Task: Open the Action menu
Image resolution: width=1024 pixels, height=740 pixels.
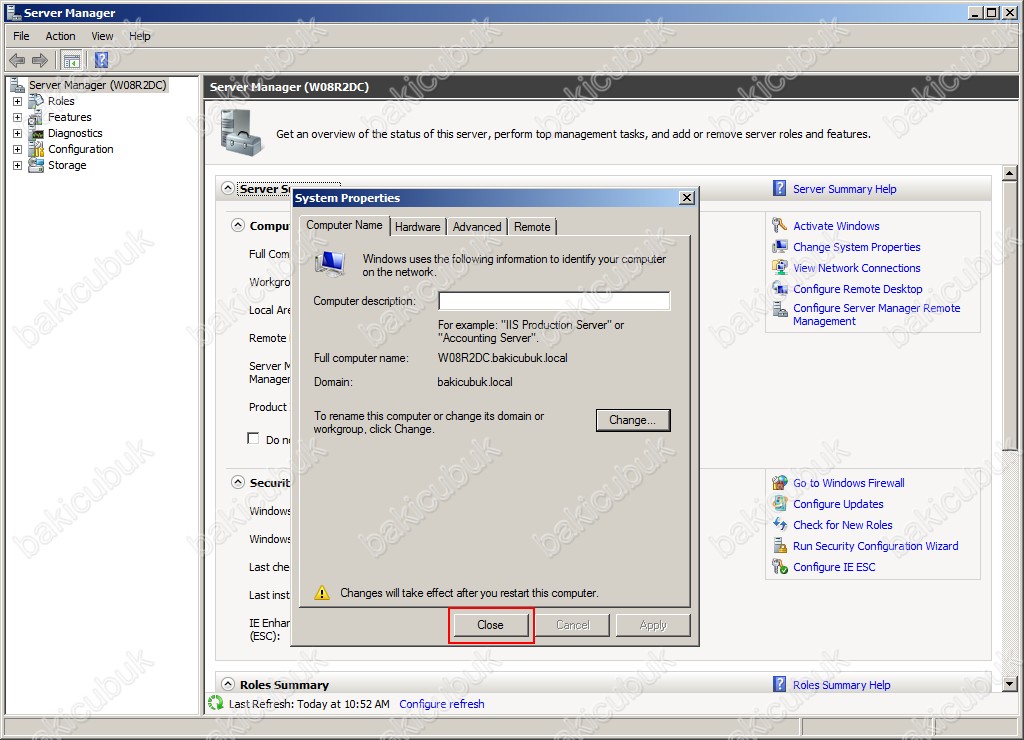Action: click(60, 36)
